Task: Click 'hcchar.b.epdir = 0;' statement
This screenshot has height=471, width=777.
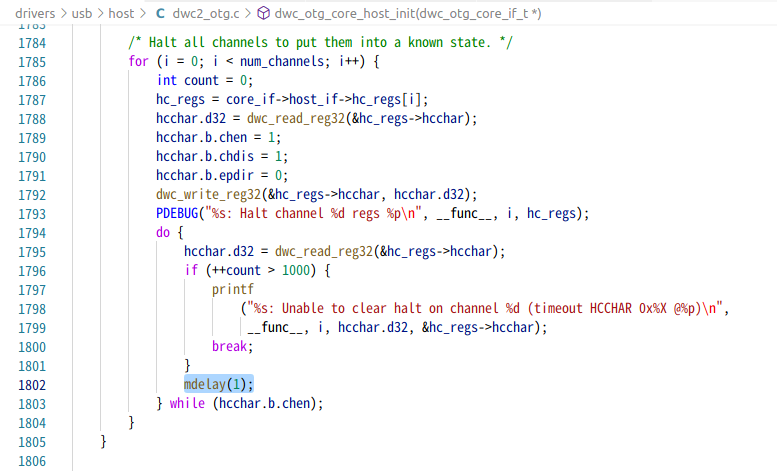Action: [222, 176]
